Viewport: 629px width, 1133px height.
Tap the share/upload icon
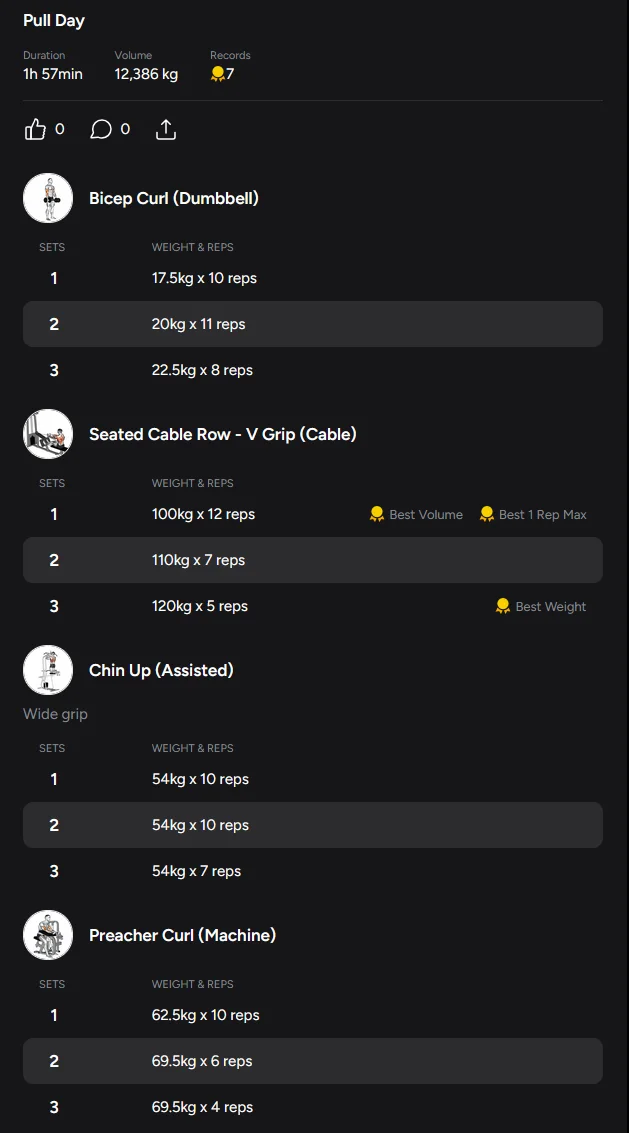click(x=166, y=129)
